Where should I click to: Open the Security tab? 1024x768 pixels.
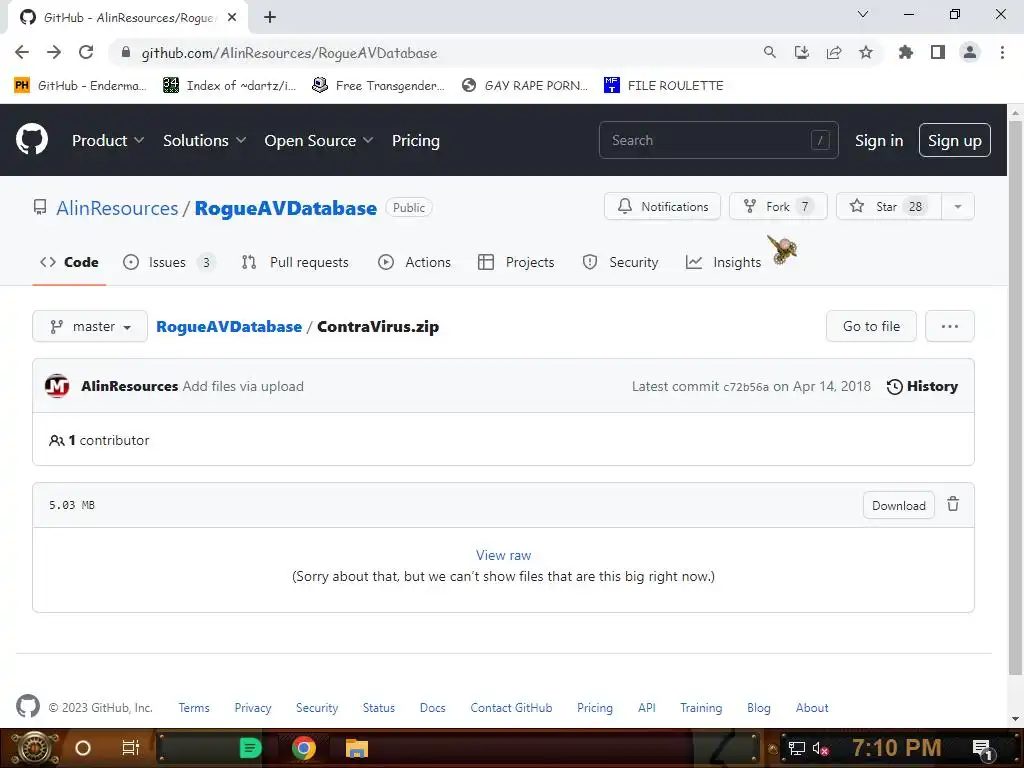tap(620, 262)
